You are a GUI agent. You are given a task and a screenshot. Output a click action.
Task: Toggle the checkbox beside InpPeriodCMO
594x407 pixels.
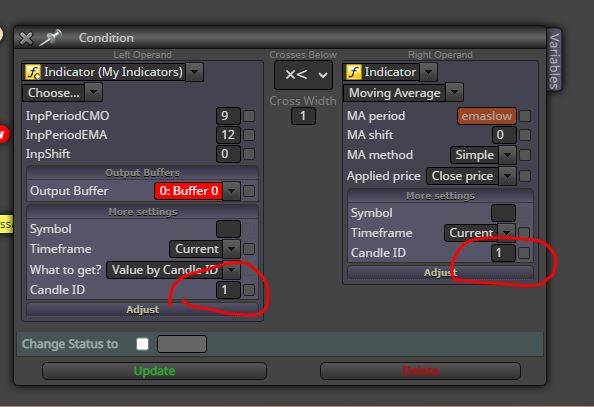pos(249,116)
